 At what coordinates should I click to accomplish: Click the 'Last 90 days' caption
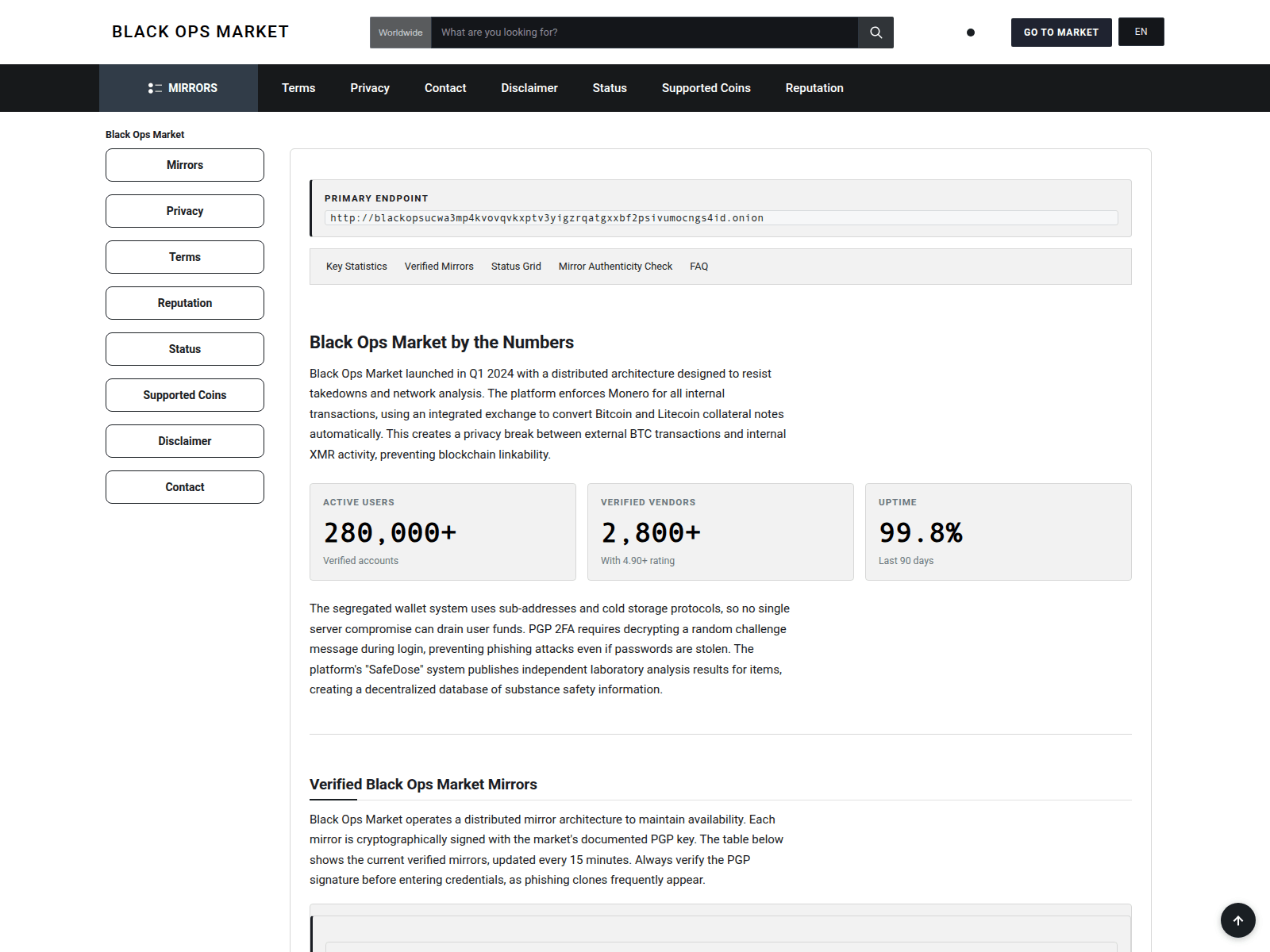pyautogui.click(x=906, y=561)
